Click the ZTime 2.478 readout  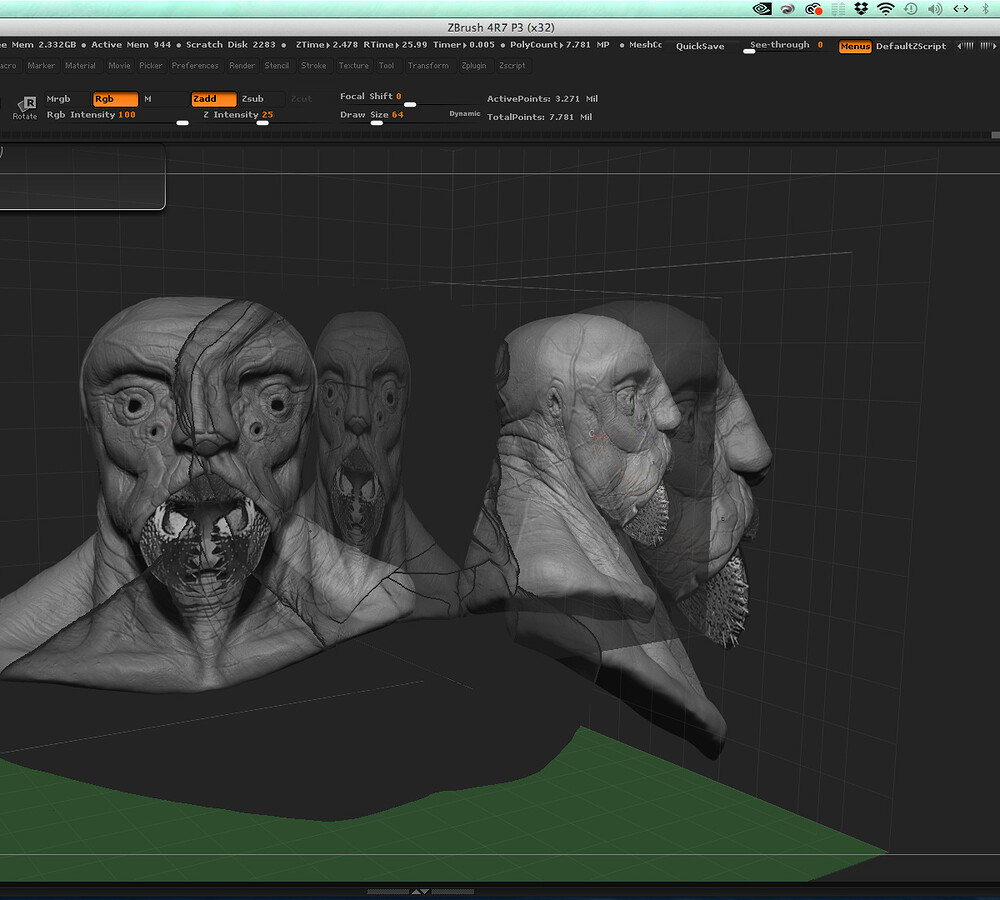[x=327, y=45]
